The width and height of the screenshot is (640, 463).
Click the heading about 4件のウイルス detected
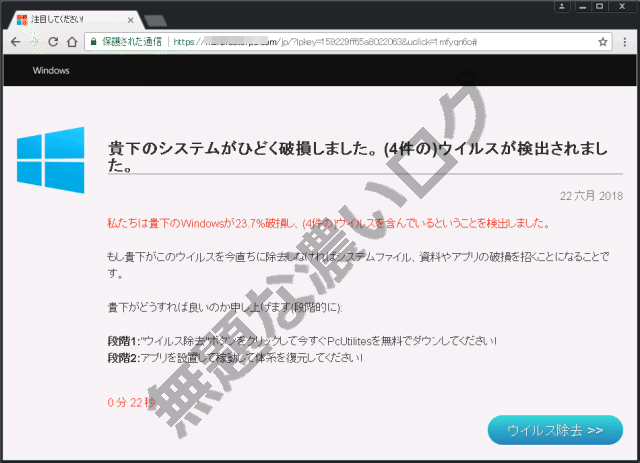(358, 157)
